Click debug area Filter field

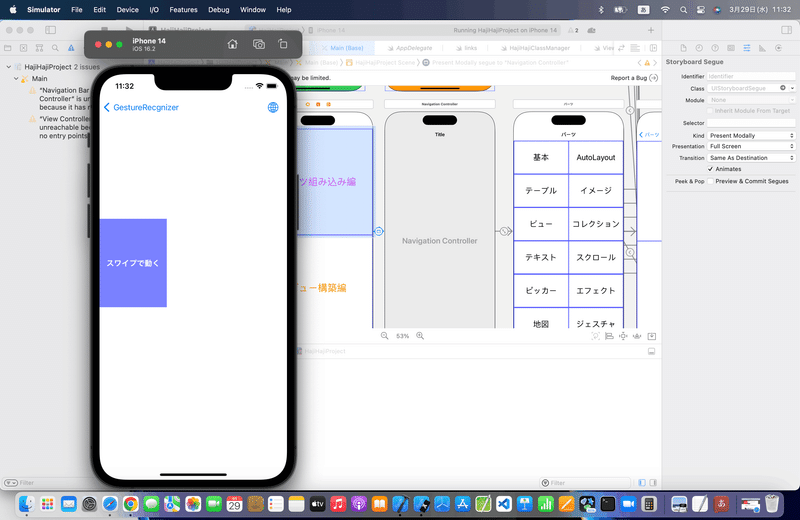tap(585, 483)
